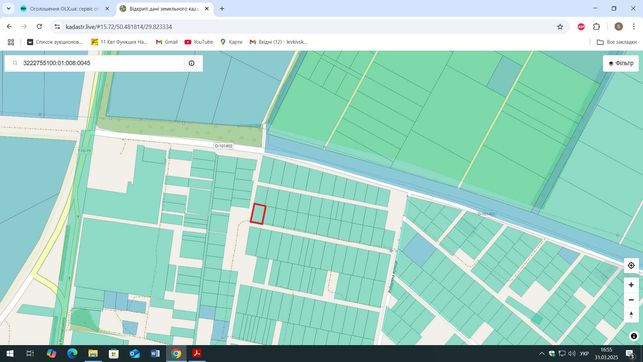Open Outlook from the taskbar
The image size is (643, 362).
(x=135, y=353)
